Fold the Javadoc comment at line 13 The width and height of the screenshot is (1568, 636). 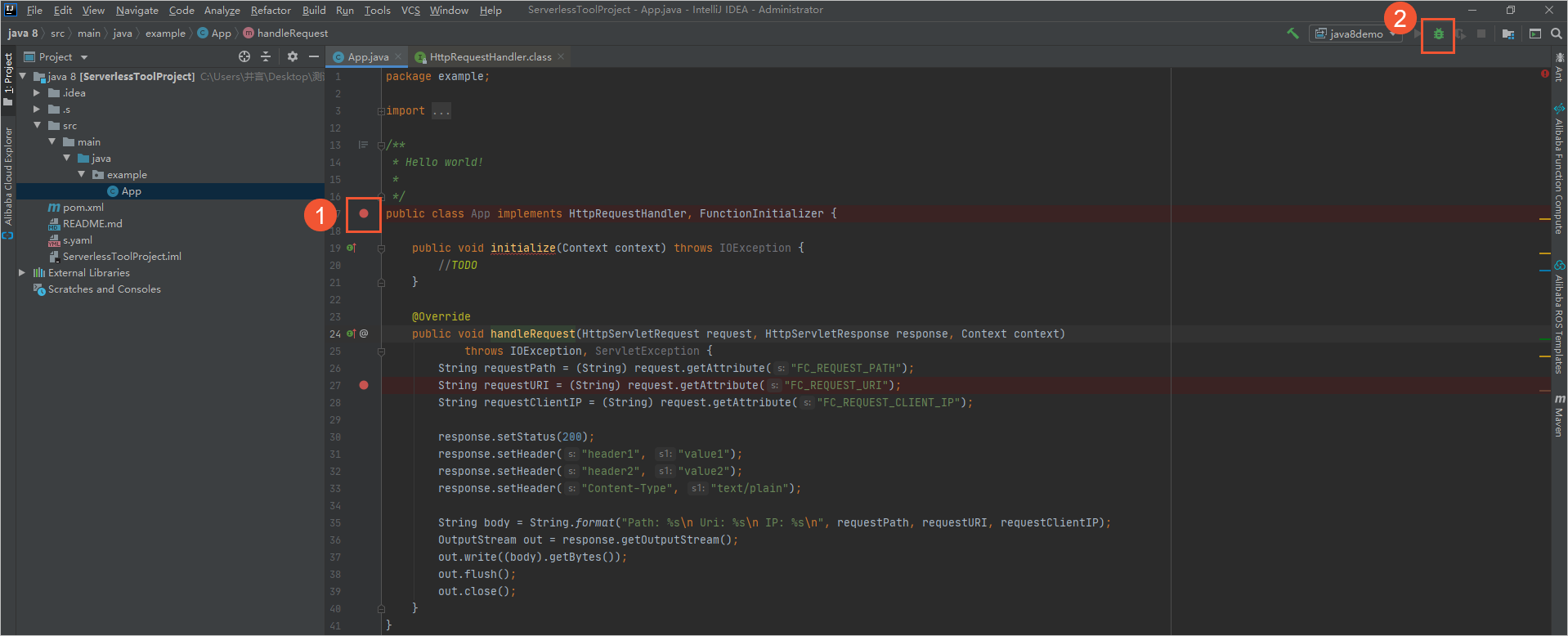381,146
